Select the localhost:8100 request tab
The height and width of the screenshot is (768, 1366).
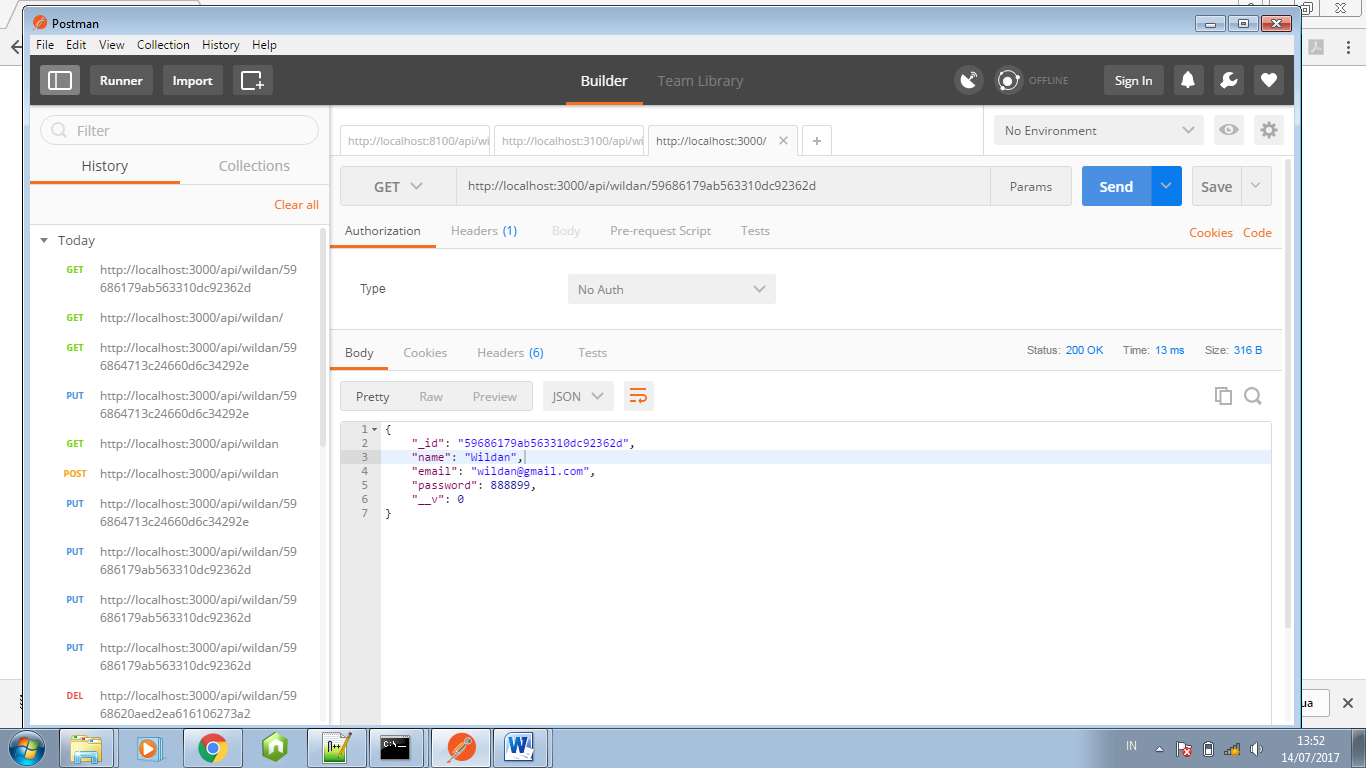tap(416, 141)
